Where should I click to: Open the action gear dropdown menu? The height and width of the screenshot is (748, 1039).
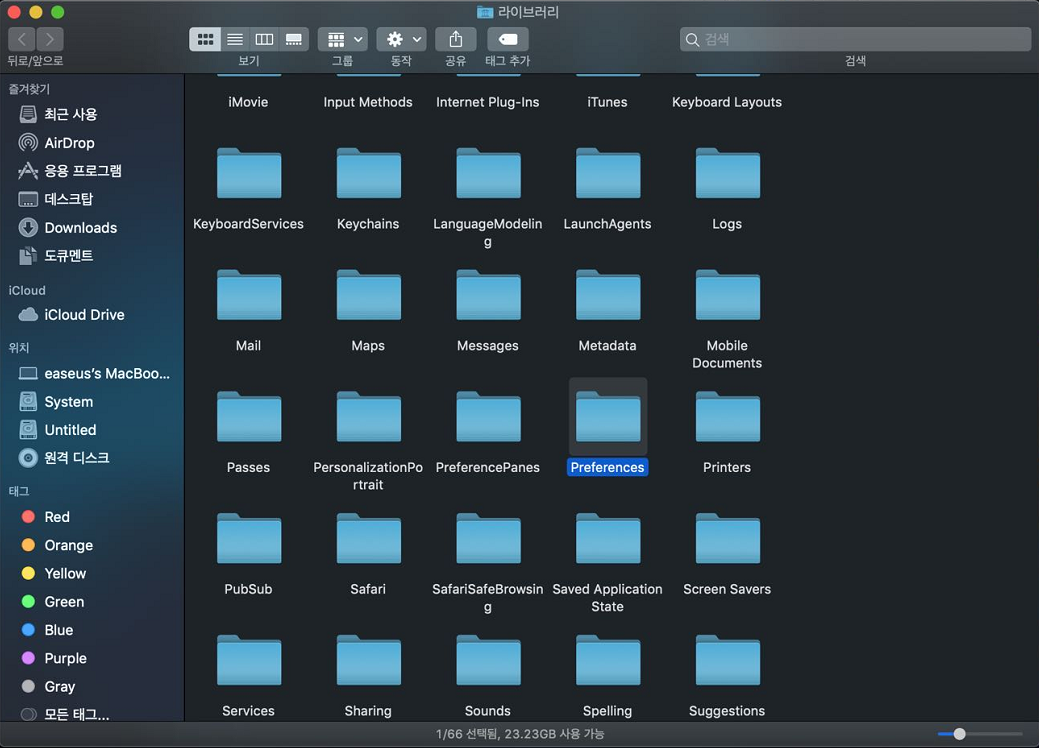[401, 39]
